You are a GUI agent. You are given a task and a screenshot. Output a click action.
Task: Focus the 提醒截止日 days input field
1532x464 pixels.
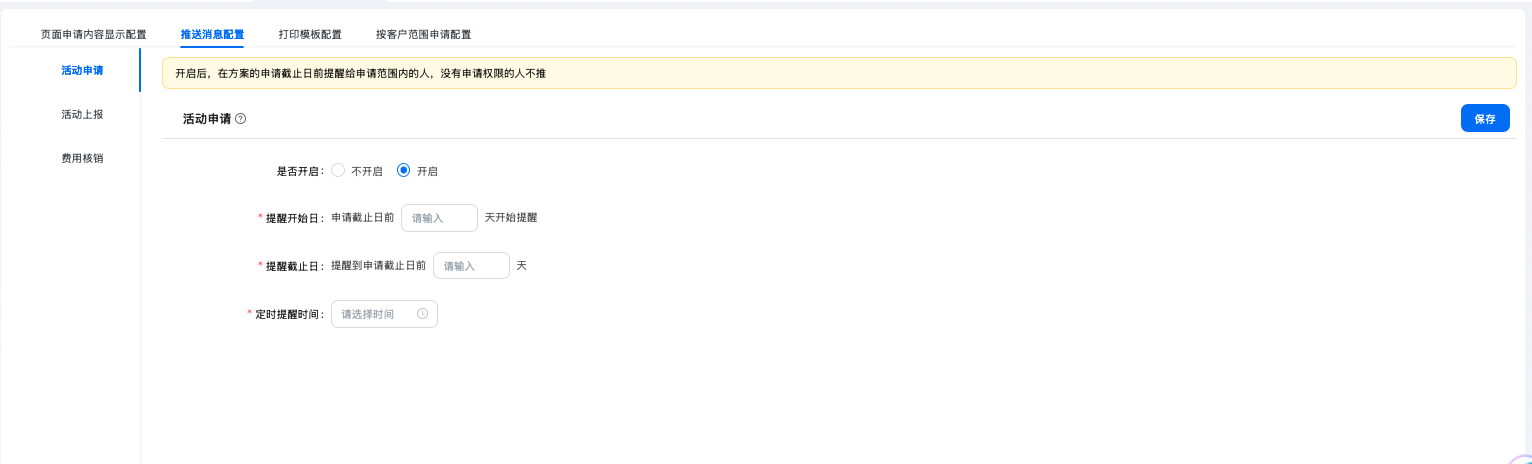pyautogui.click(x=471, y=266)
